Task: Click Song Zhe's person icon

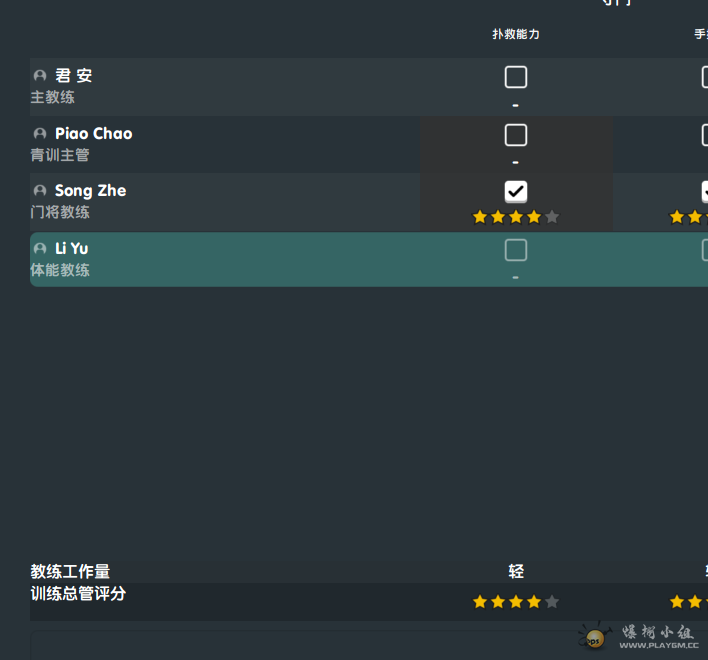Action: click(40, 191)
